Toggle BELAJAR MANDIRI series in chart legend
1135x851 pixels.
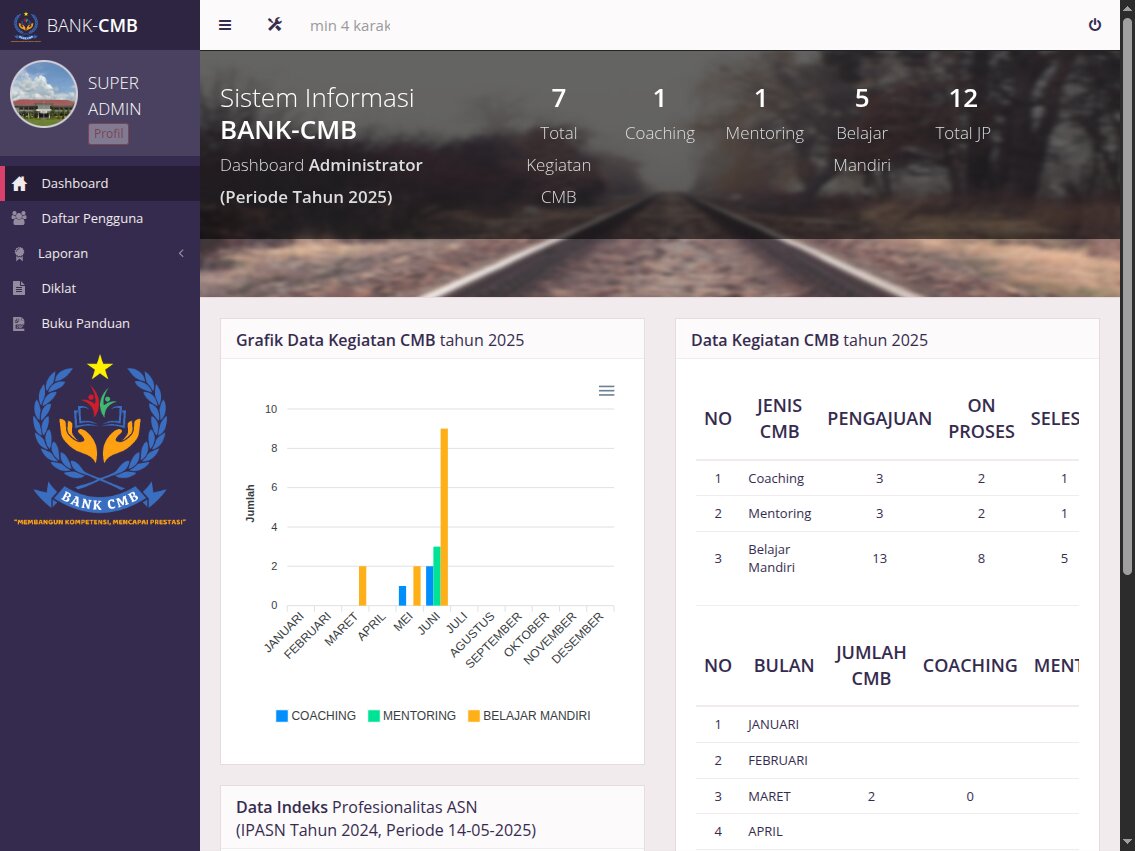click(x=529, y=716)
